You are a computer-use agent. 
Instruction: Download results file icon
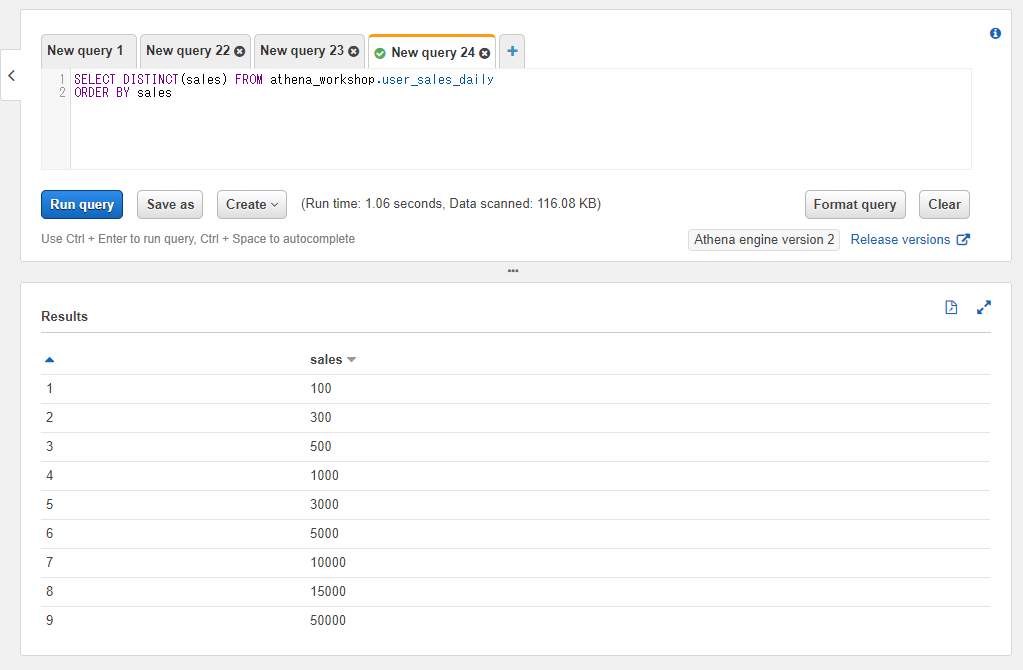tap(951, 307)
